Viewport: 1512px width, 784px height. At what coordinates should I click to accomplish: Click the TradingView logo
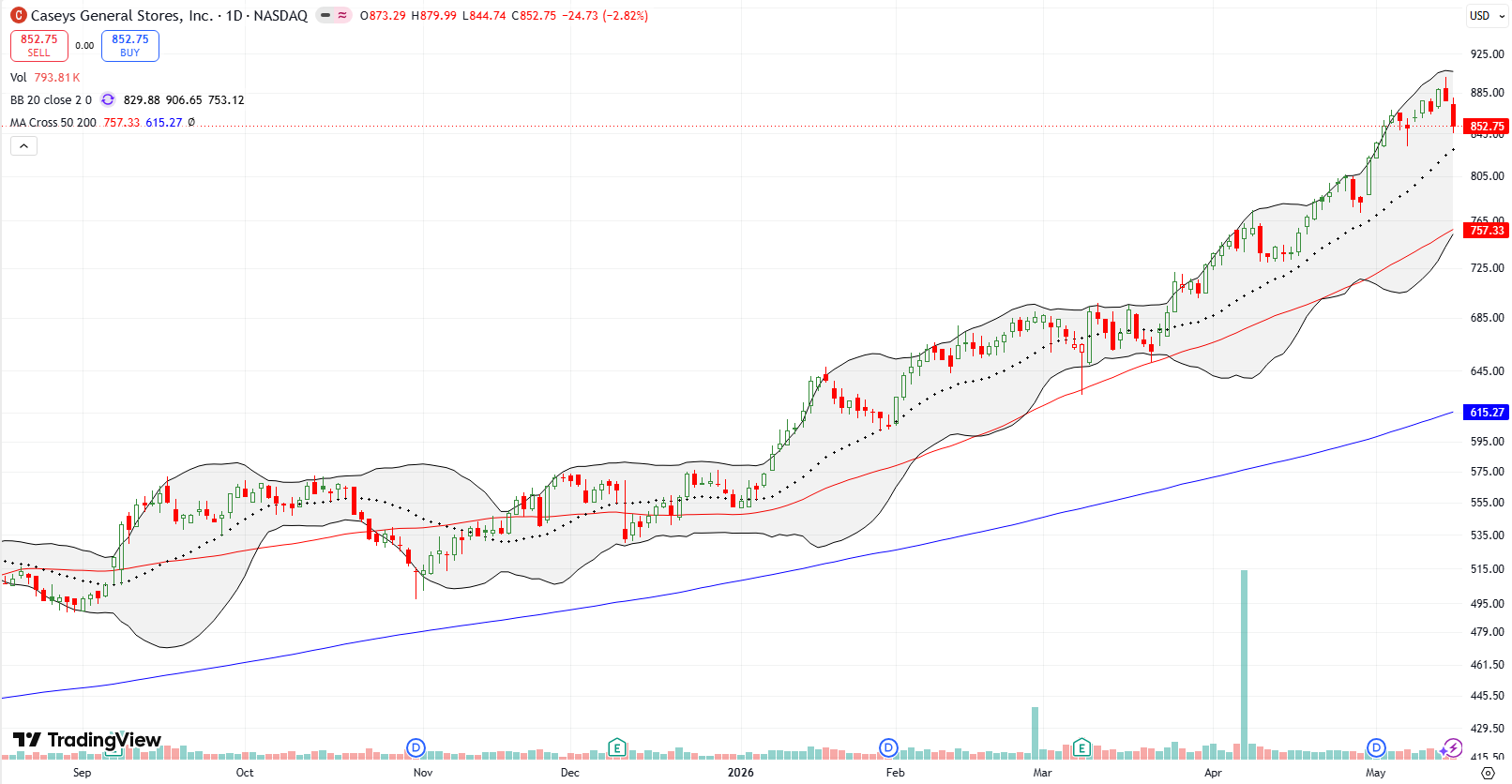(x=87, y=740)
